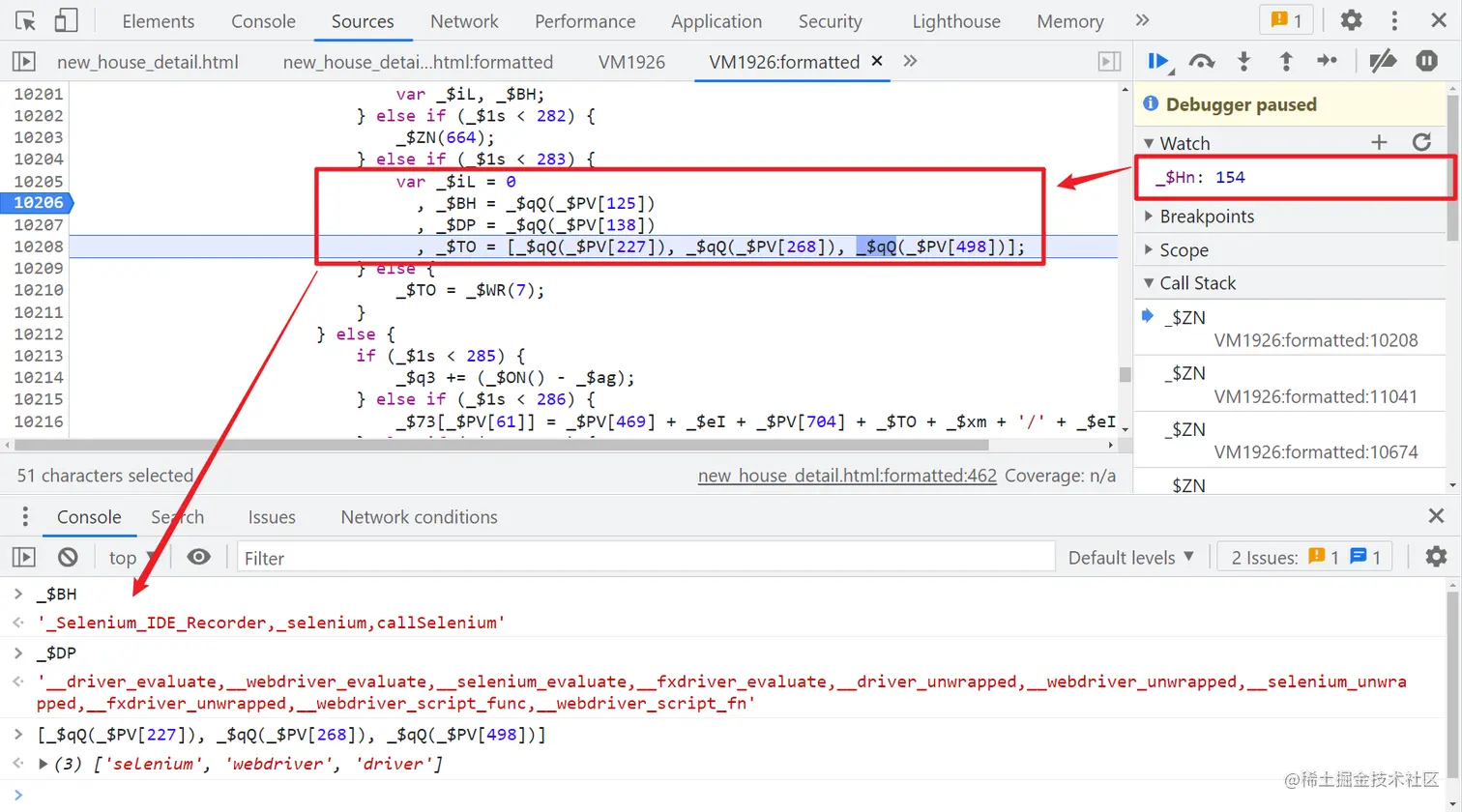Toggle the debugger sidebar pane icon

point(1110,62)
